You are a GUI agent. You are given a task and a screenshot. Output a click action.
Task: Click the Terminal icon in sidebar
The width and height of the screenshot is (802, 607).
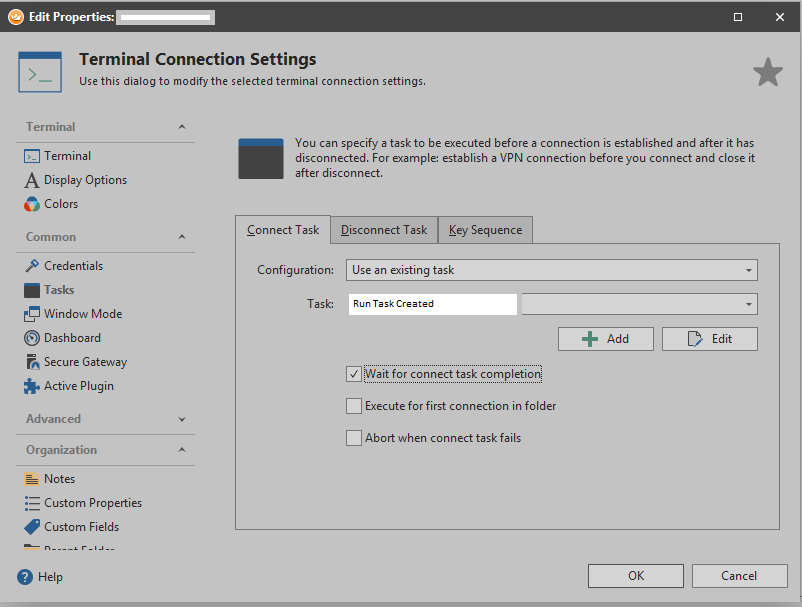[x=32, y=156]
